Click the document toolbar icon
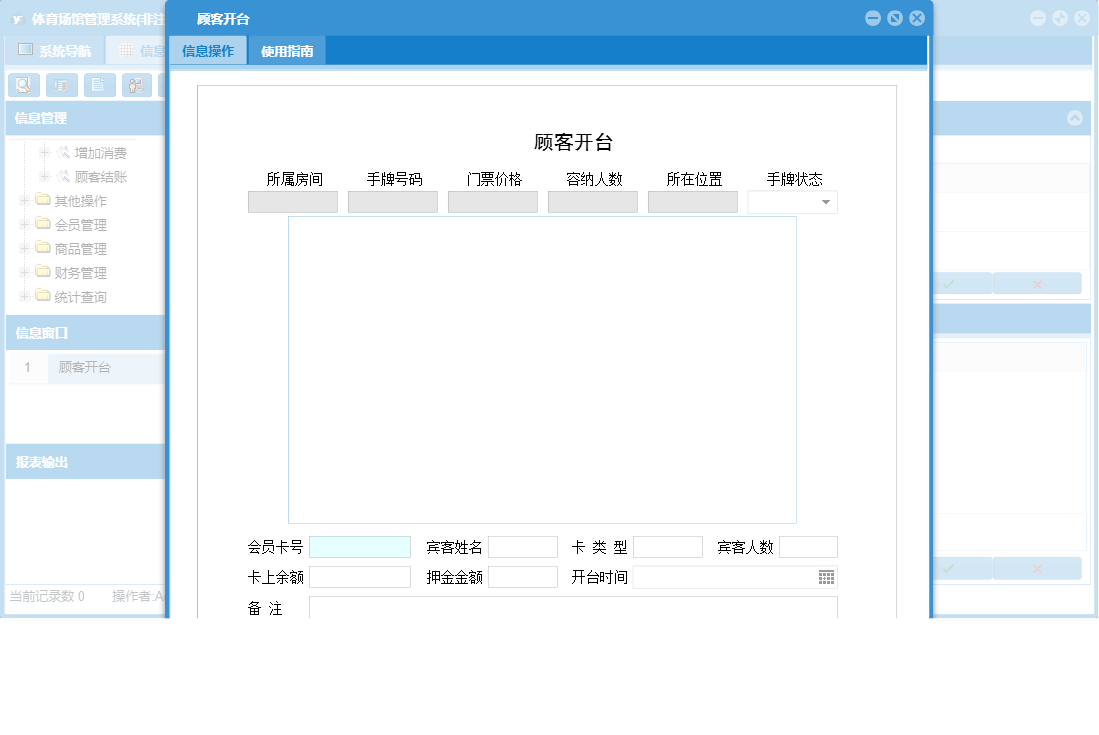The height and width of the screenshot is (735, 1099). click(x=99, y=85)
